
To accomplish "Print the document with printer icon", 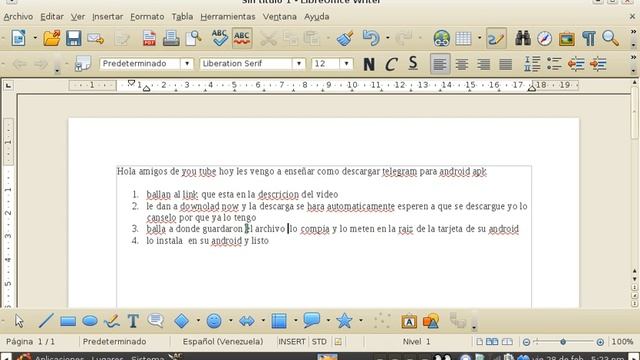I will (171, 38).
